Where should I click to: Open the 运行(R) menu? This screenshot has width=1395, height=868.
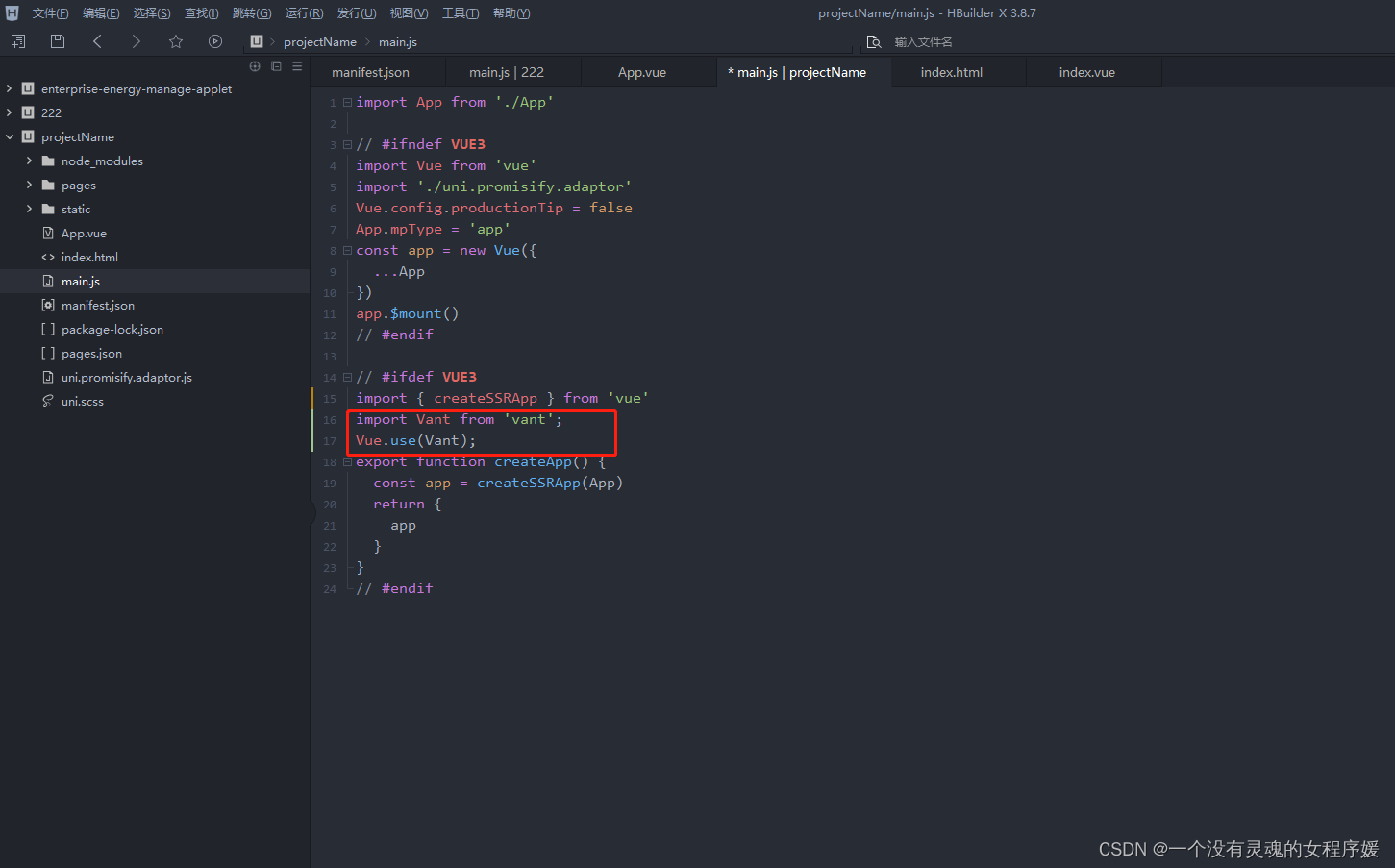tap(304, 13)
